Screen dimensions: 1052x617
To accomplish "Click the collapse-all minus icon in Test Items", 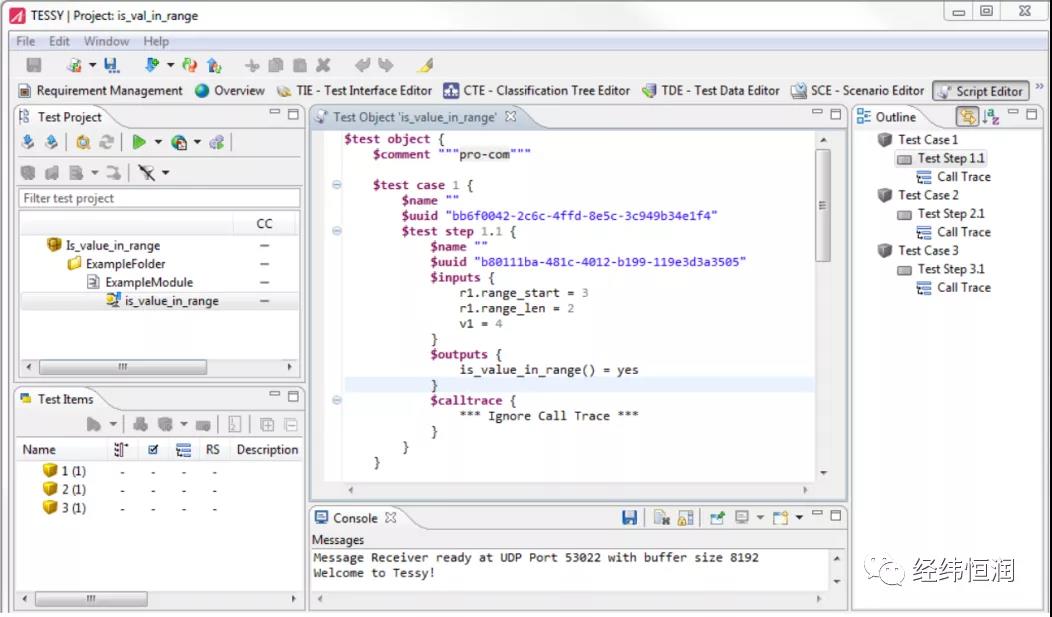I will (x=291, y=425).
